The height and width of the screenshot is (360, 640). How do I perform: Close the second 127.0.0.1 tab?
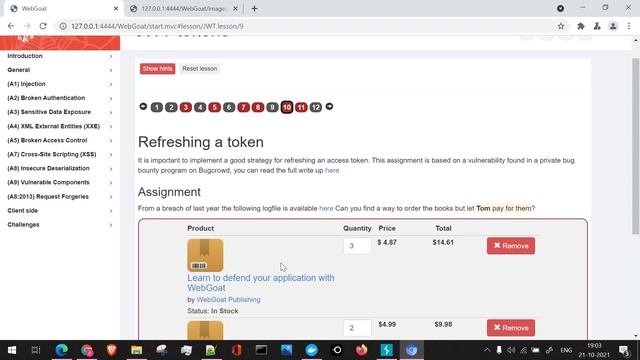[x=235, y=9]
